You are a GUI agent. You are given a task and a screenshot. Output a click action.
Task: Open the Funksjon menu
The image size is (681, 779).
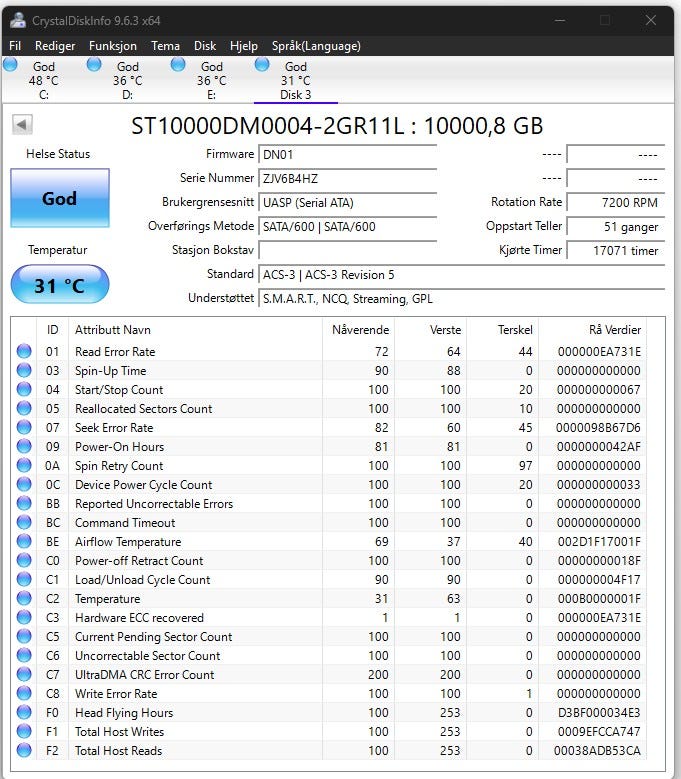pos(112,46)
